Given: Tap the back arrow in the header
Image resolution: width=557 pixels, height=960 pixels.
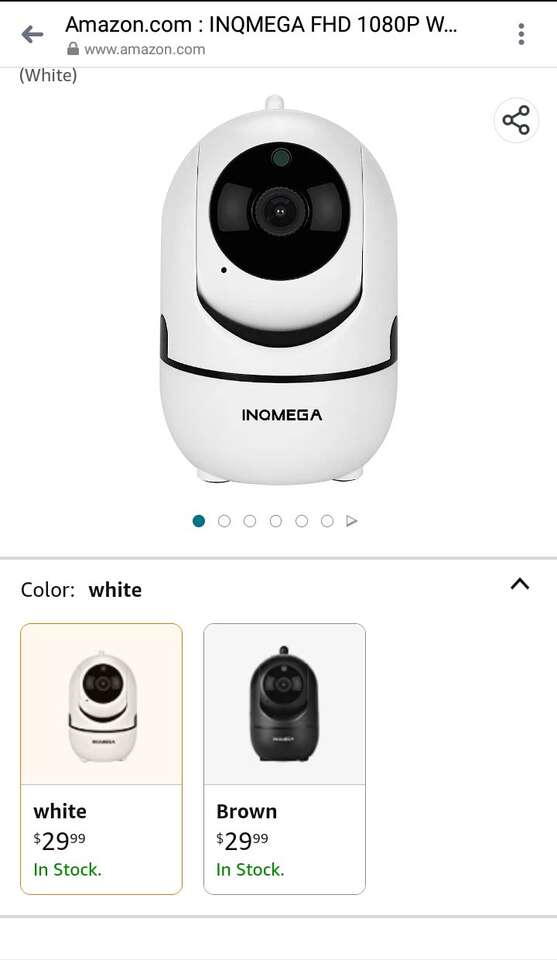Looking at the screenshot, I should (32, 34).
